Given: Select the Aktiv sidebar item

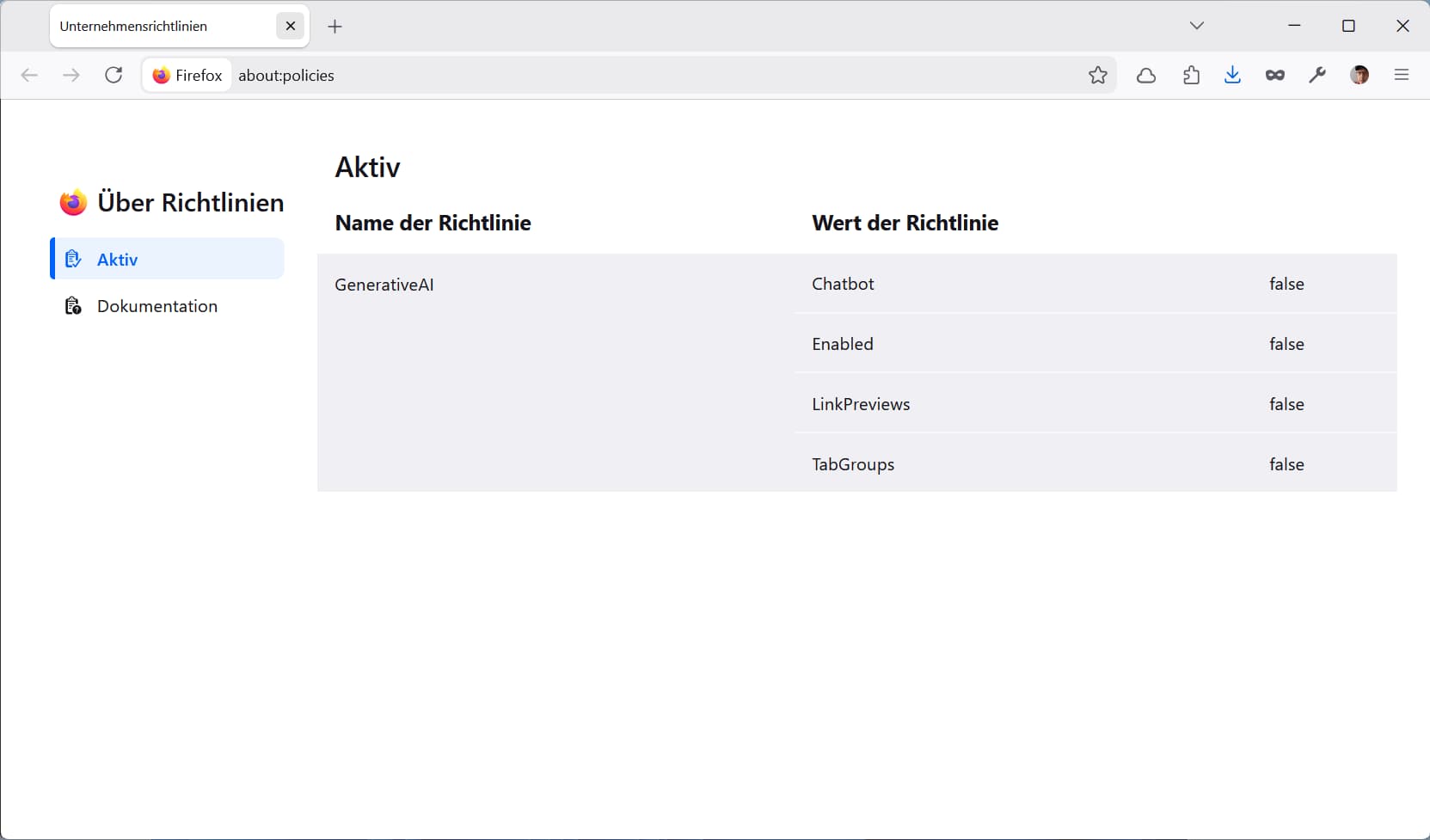Looking at the screenshot, I should coord(168,259).
